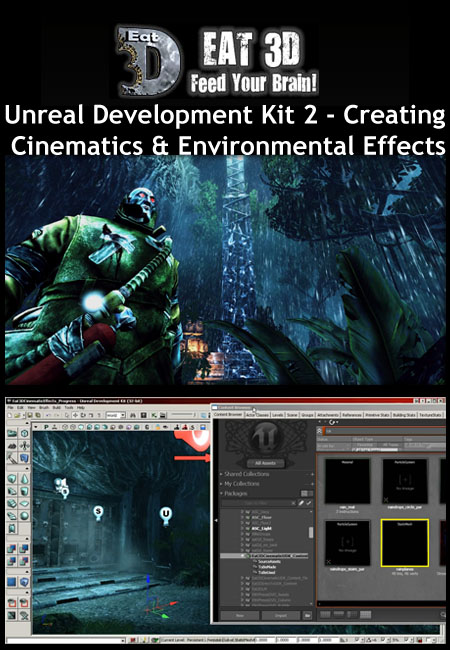Select the highlighted package row in the tree
The width and height of the screenshot is (450, 650).
[264, 556]
